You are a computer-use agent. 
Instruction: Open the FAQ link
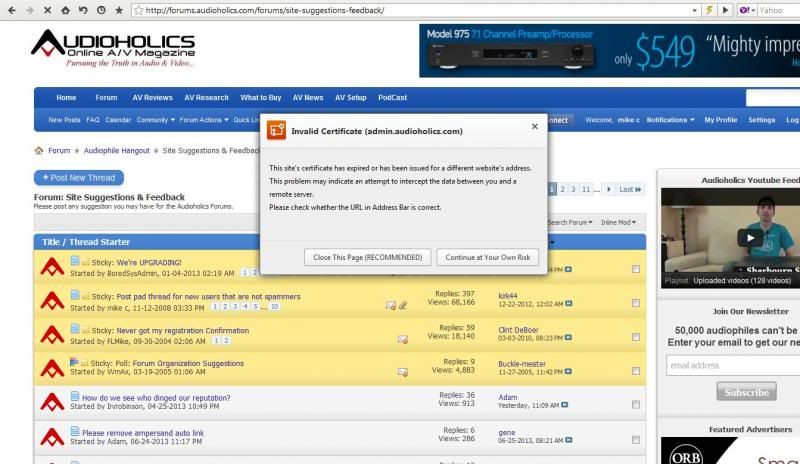pyautogui.click(x=93, y=120)
